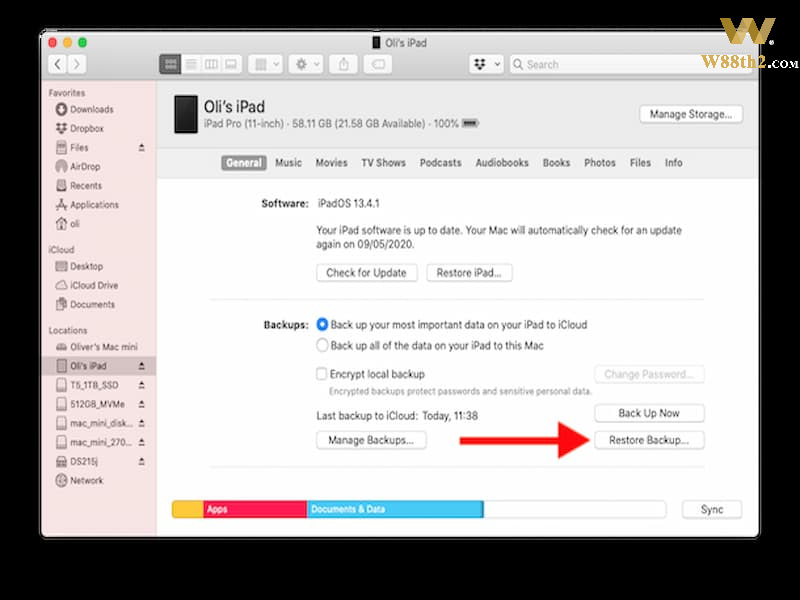
Task: Open Network in the sidebar
Action: click(x=79, y=481)
